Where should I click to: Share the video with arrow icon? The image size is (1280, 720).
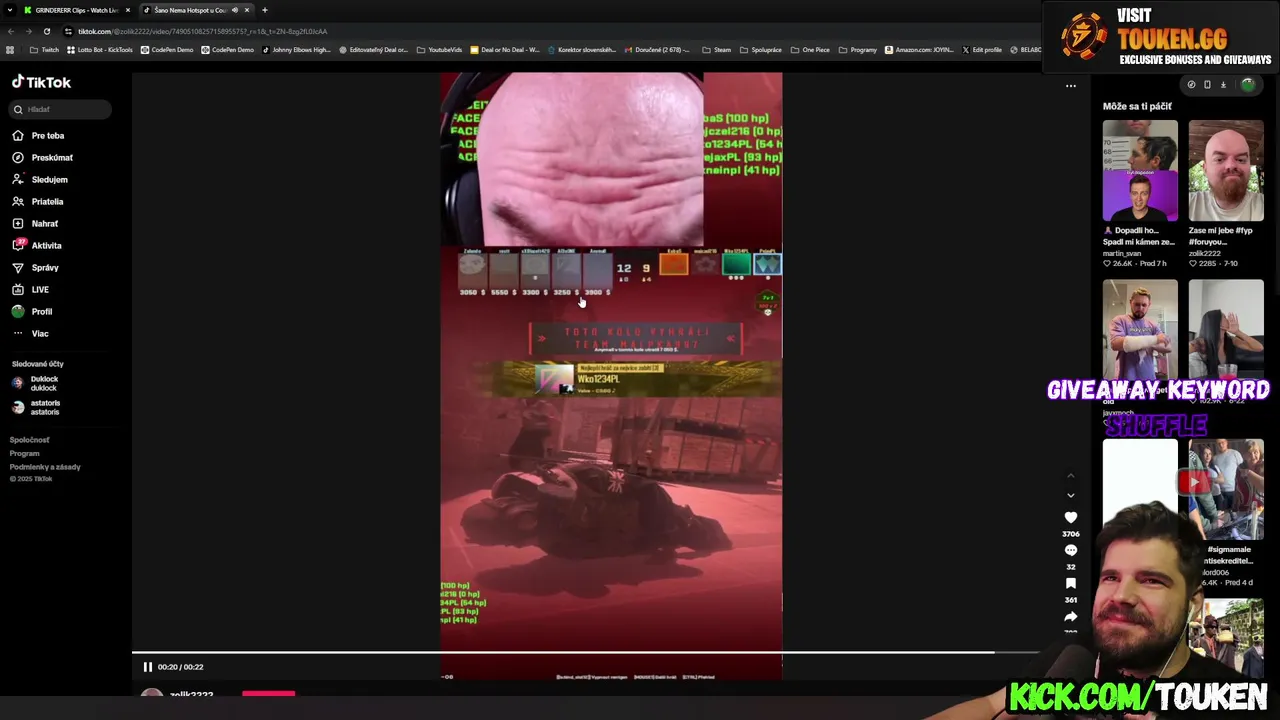tap(1070, 616)
